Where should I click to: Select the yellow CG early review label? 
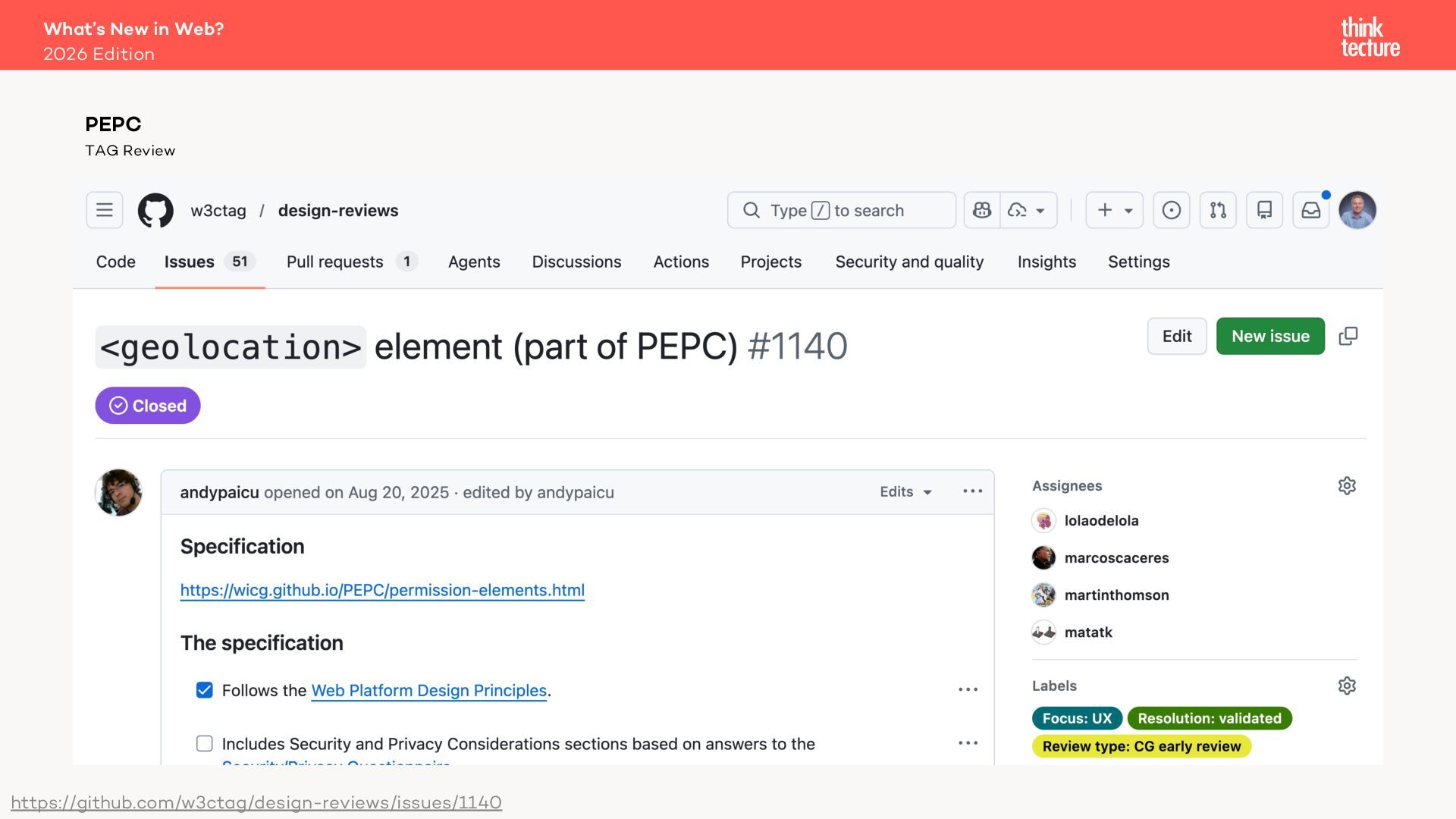[x=1141, y=746]
